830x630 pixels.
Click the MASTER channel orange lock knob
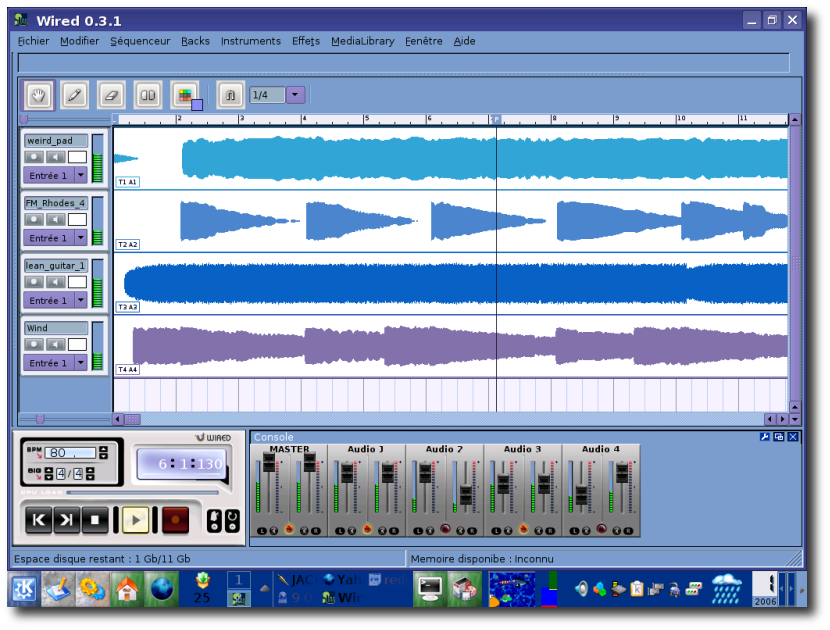289,528
